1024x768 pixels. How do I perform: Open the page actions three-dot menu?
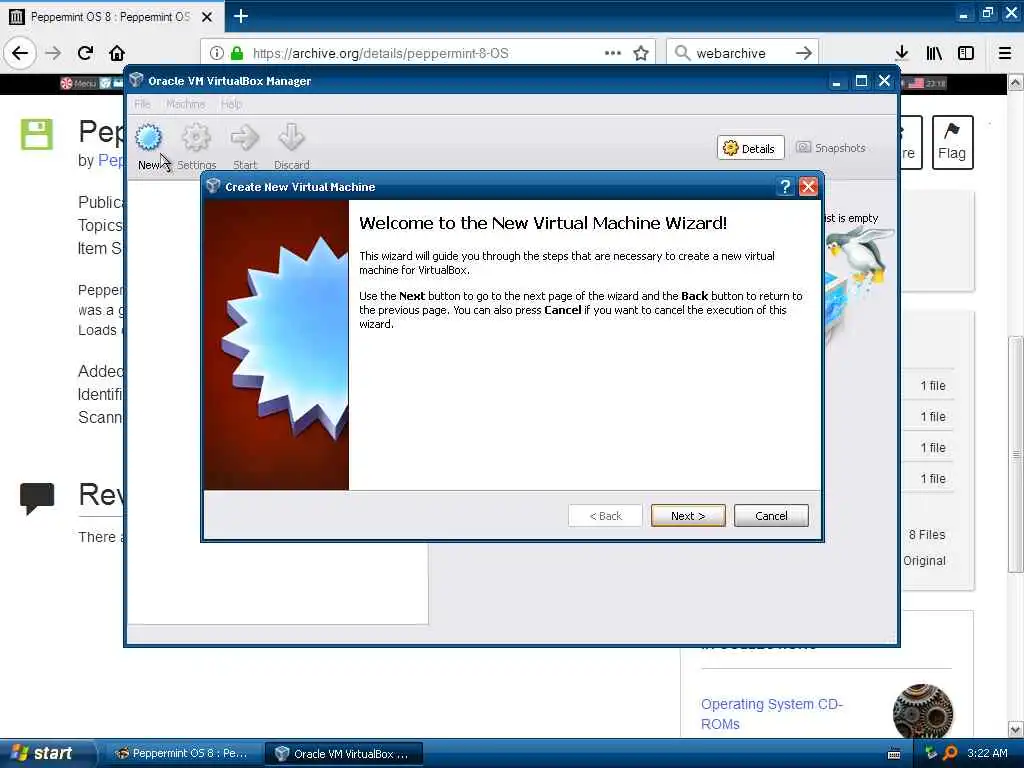613,53
